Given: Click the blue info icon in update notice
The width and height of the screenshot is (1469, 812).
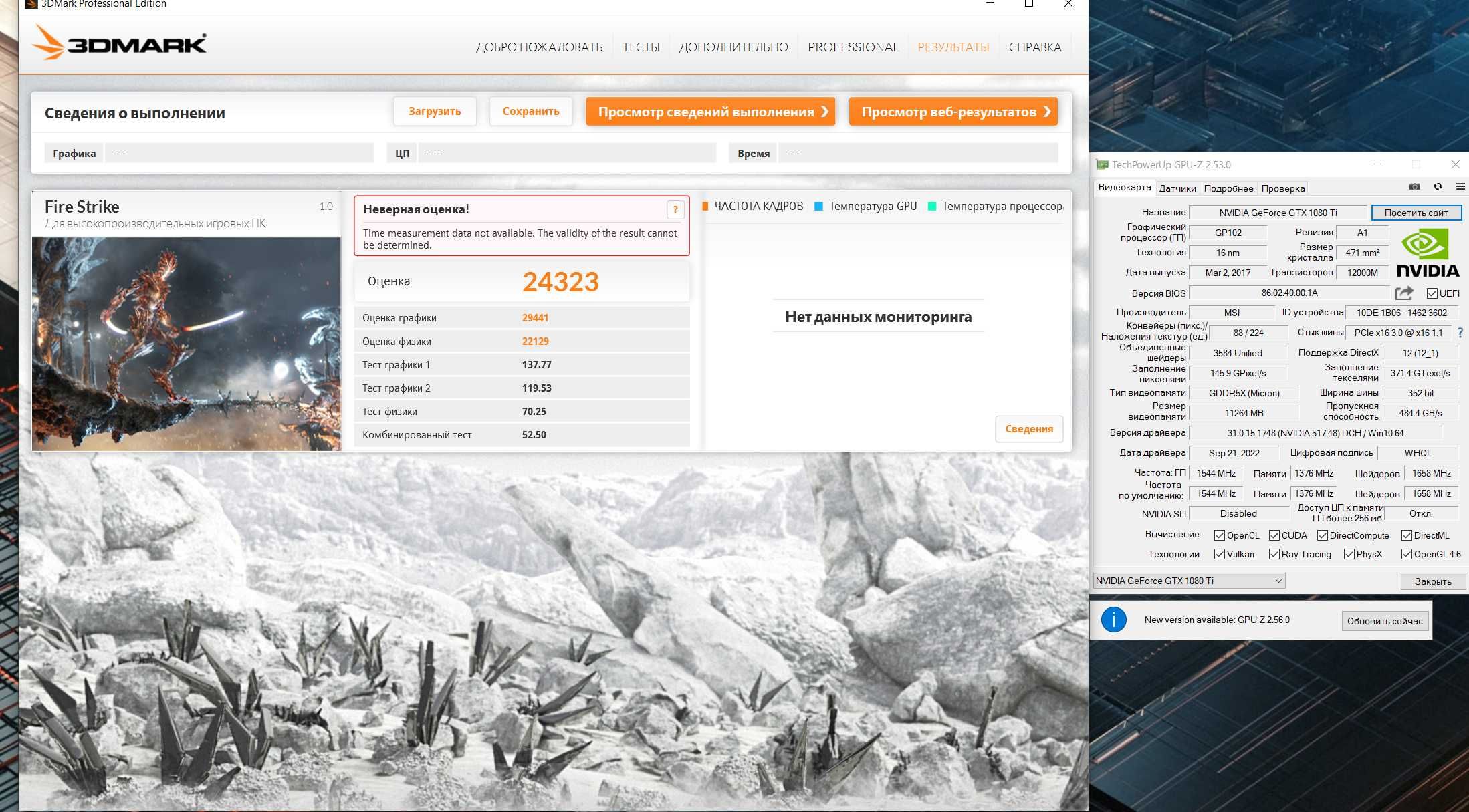Looking at the screenshot, I should click(1113, 620).
